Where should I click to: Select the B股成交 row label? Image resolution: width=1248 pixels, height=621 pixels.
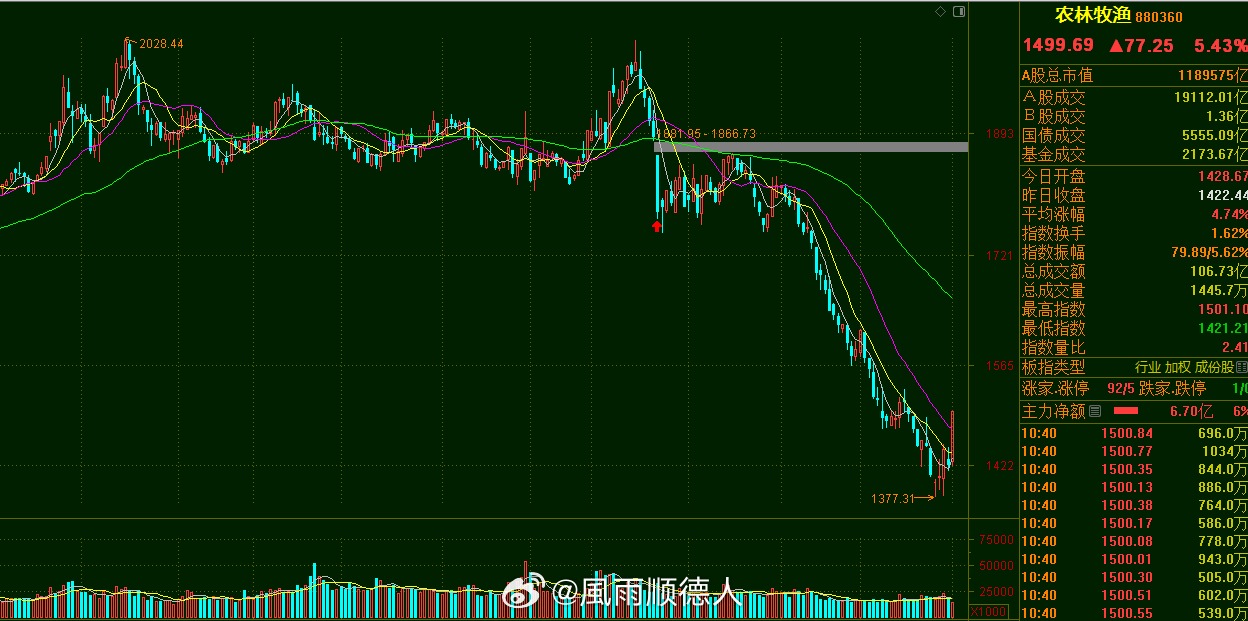click(1053, 116)
